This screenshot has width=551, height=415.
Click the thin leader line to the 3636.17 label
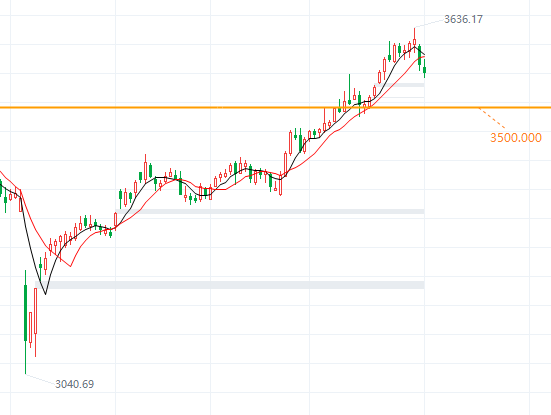pos(429,23)
